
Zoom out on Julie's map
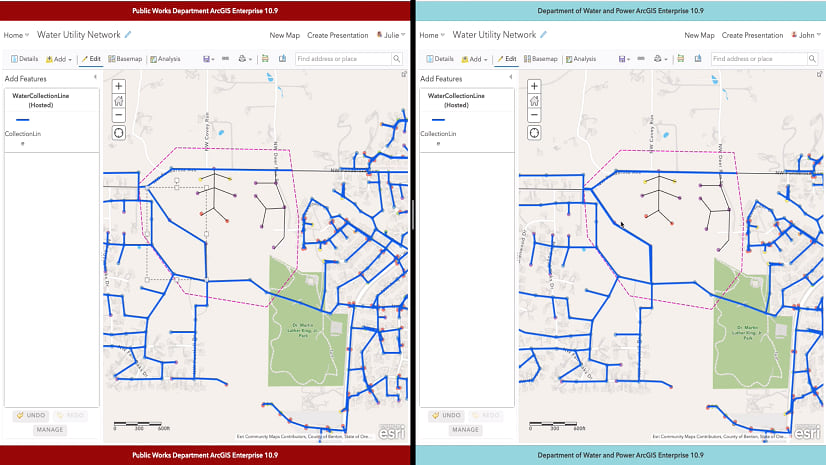coord(119,115)
